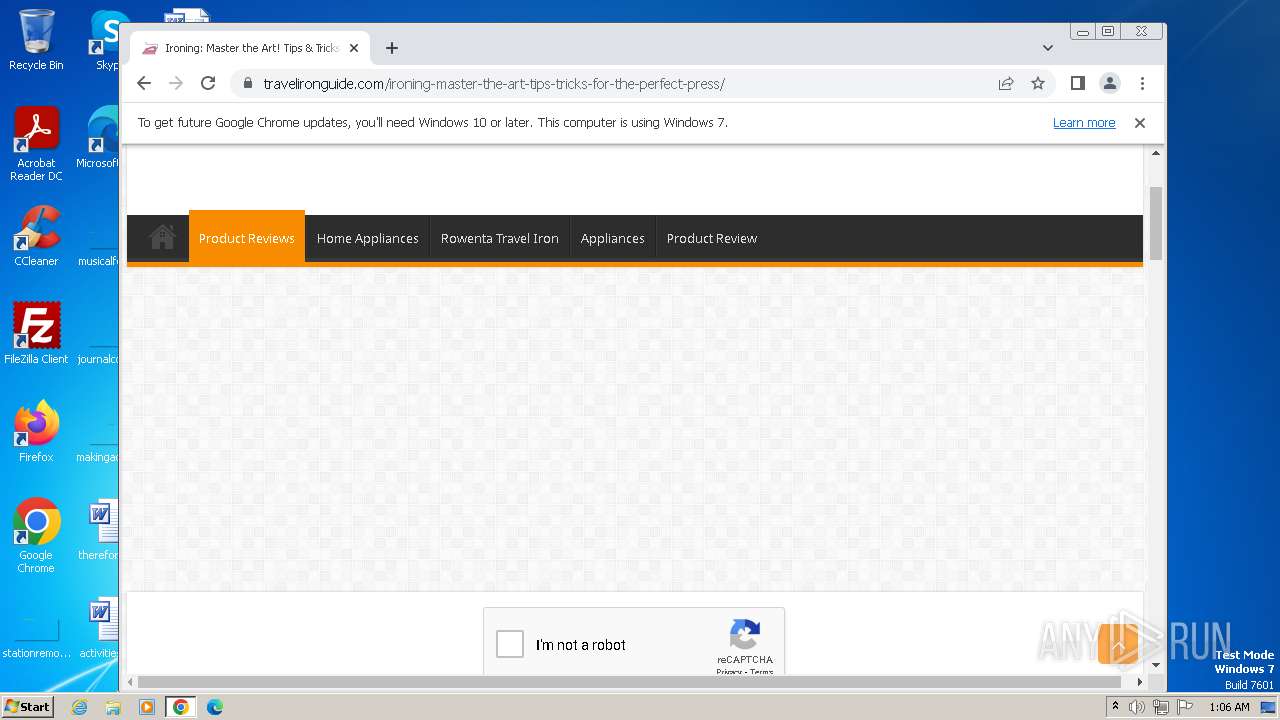Screen dimensions: 1280x720
Task: Open Chrome three-dot menu
Action: click(1142, 84)
